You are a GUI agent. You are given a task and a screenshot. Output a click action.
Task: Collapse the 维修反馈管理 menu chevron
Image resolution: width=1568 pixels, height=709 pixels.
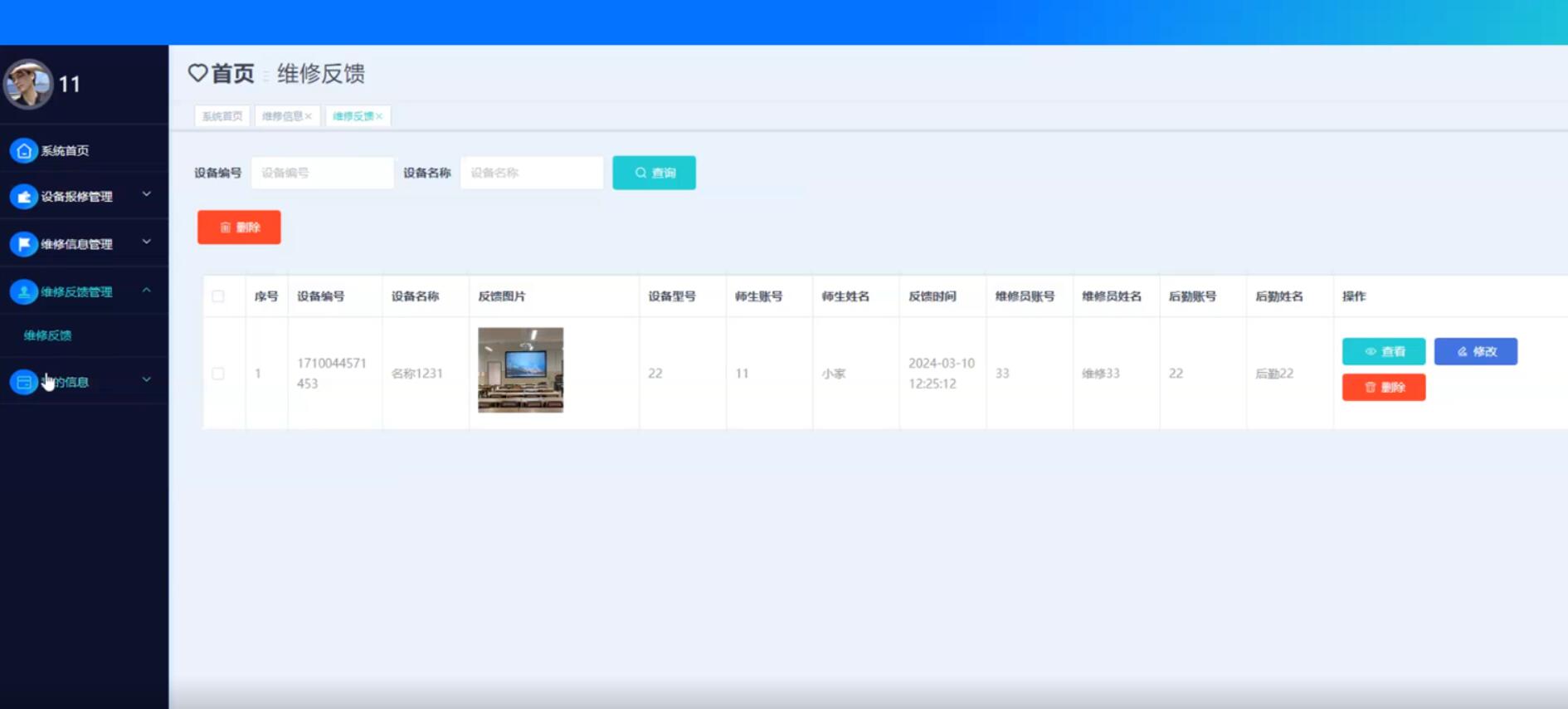click(x=147, y=290)
